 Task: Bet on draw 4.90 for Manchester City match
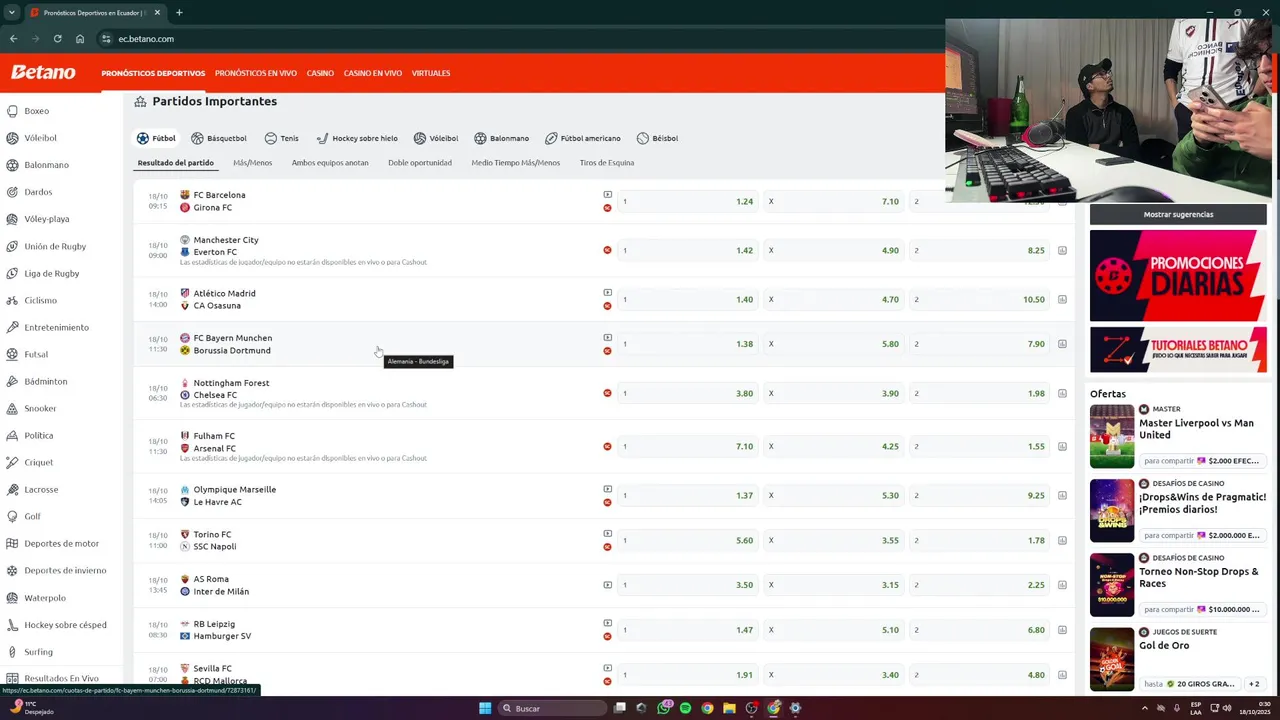(x=834, y=251)
